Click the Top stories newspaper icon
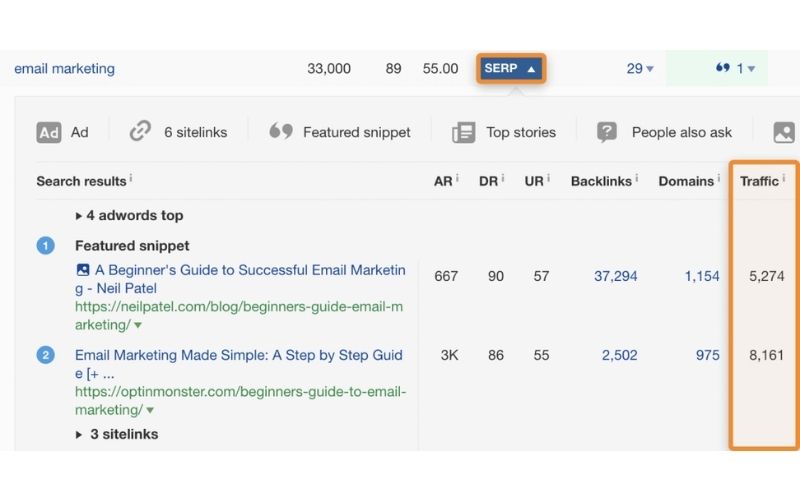Image resolution: width=800 pixels, height=500 pixels. click(464, 133)
